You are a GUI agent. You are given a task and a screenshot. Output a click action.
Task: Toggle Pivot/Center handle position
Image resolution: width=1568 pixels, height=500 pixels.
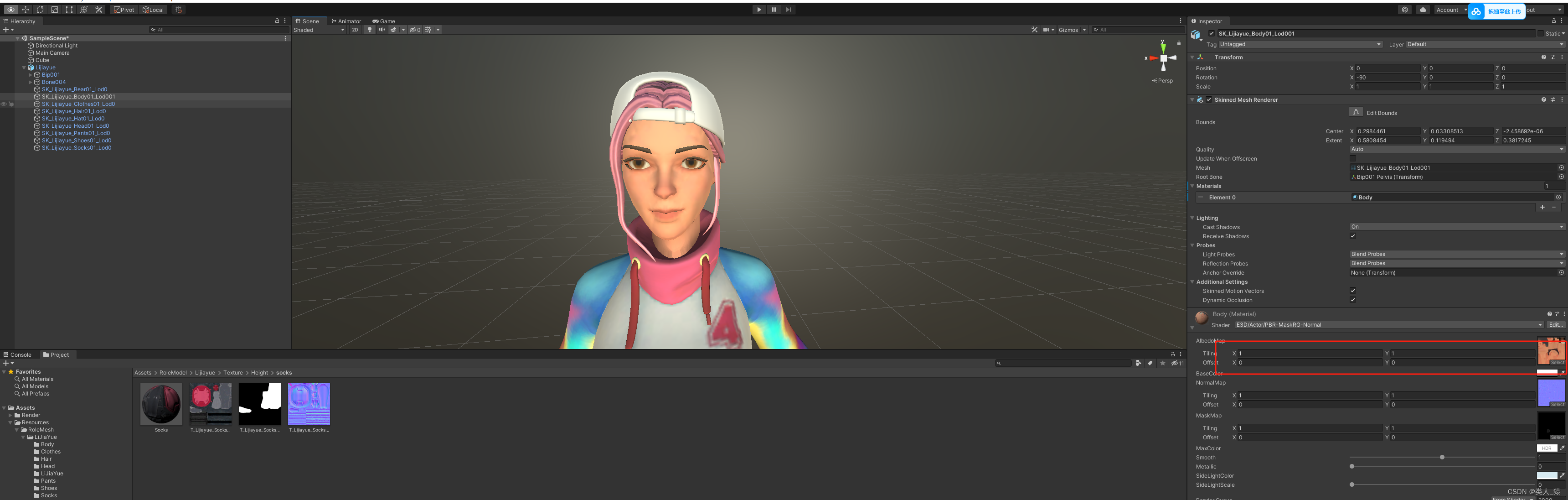coord(124,10)
